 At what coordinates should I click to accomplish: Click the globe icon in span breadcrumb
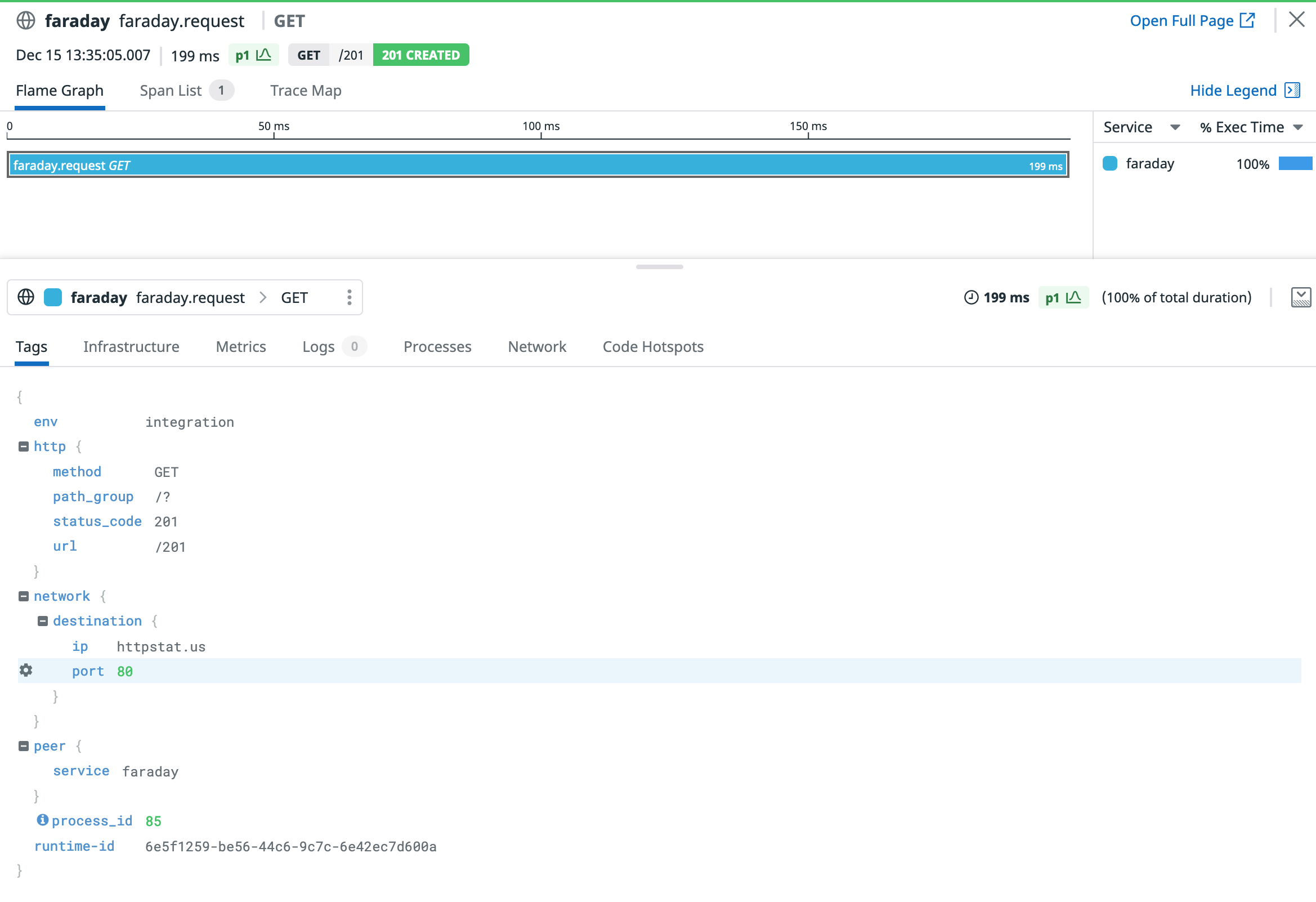[26, 297]
